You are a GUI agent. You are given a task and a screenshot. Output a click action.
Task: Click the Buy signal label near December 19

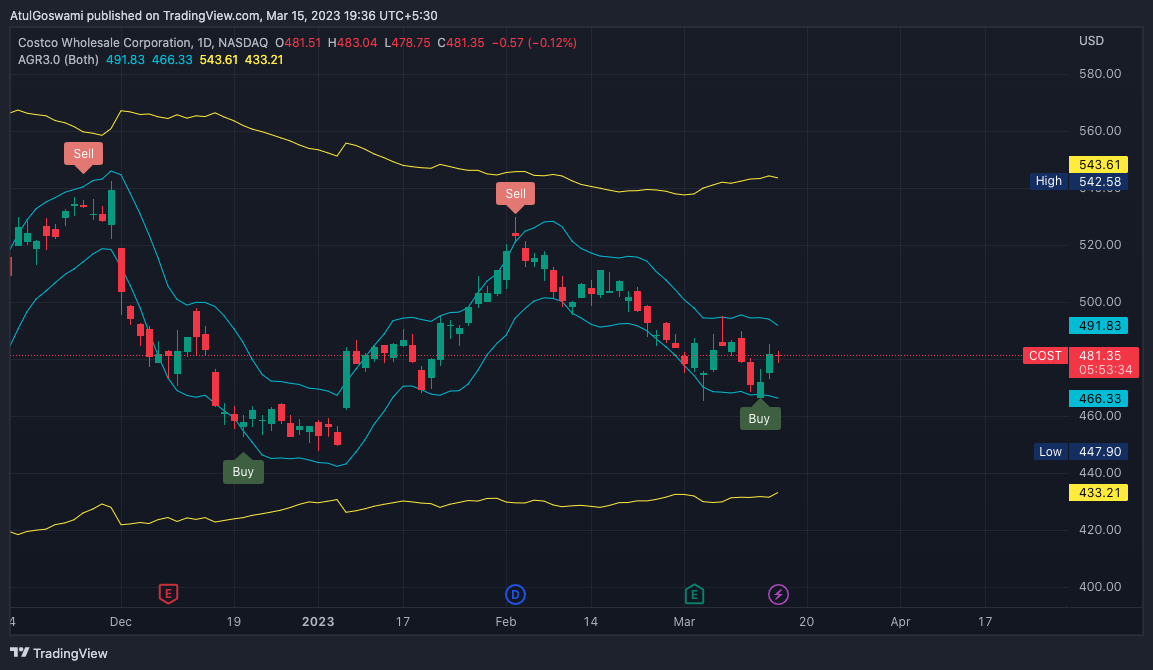[243, 471]
